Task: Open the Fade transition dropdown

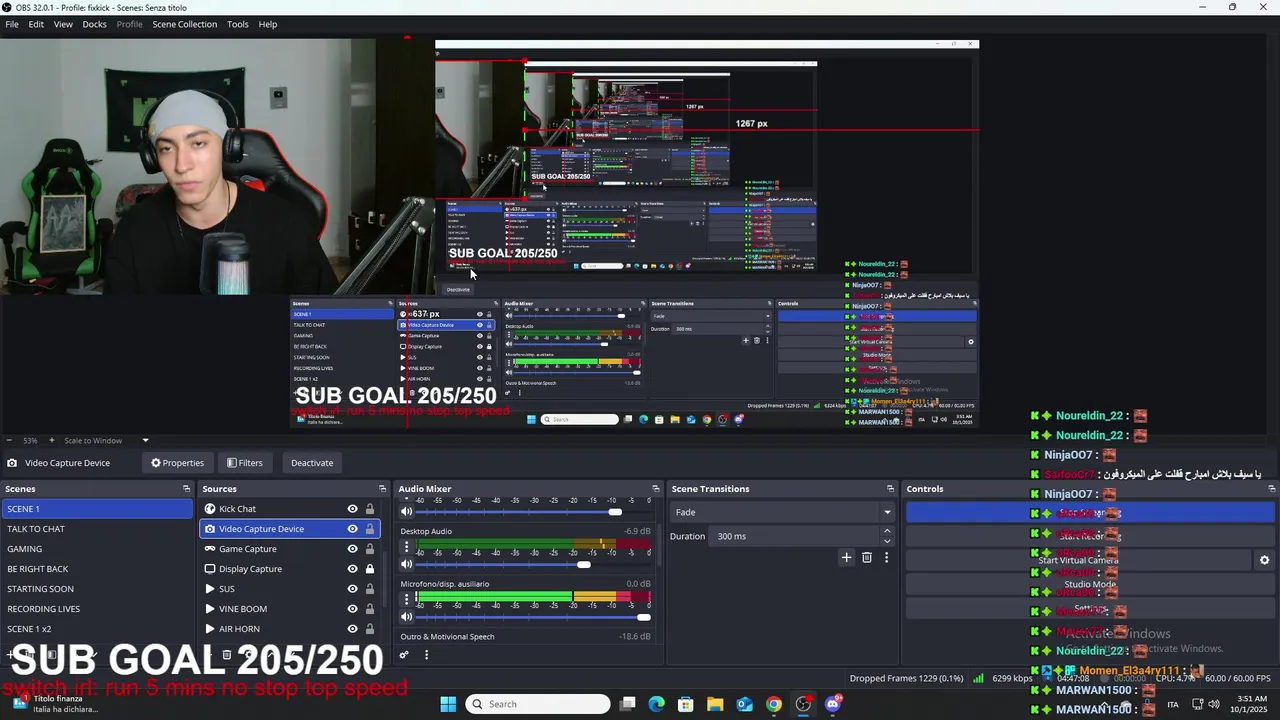Action: [782, 512]
